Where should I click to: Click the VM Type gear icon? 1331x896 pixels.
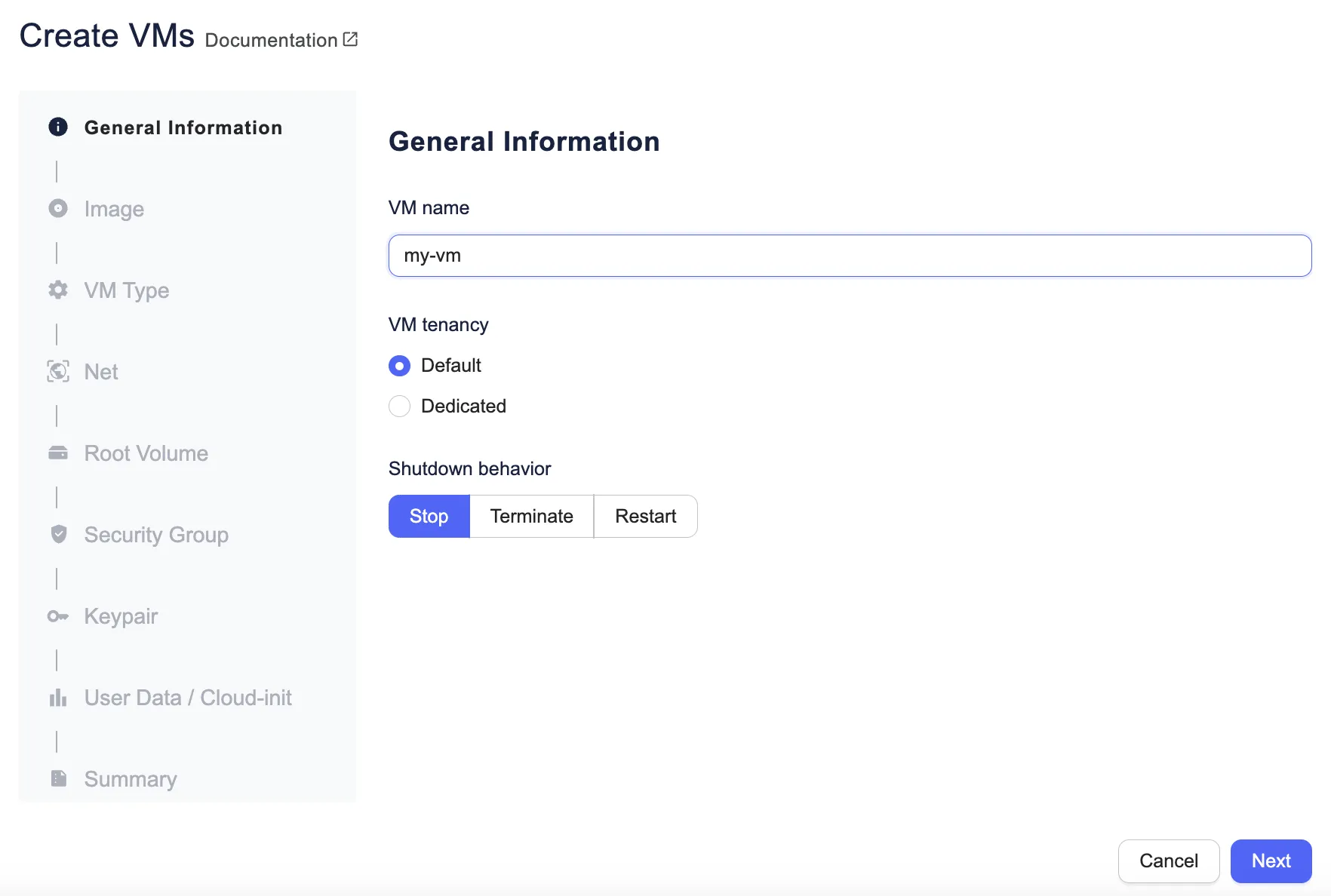click(x=58, y=290)
